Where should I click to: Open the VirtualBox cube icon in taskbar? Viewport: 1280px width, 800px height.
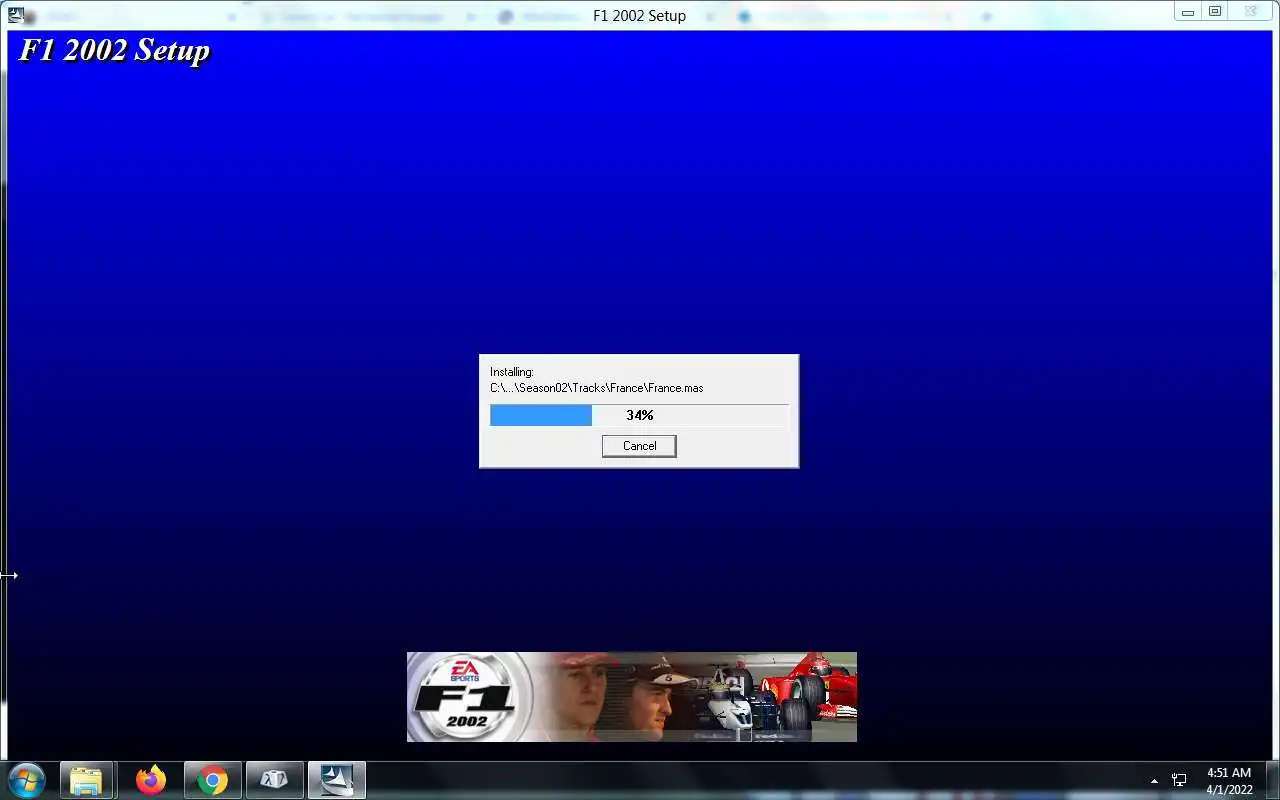[x=274, y=780]
